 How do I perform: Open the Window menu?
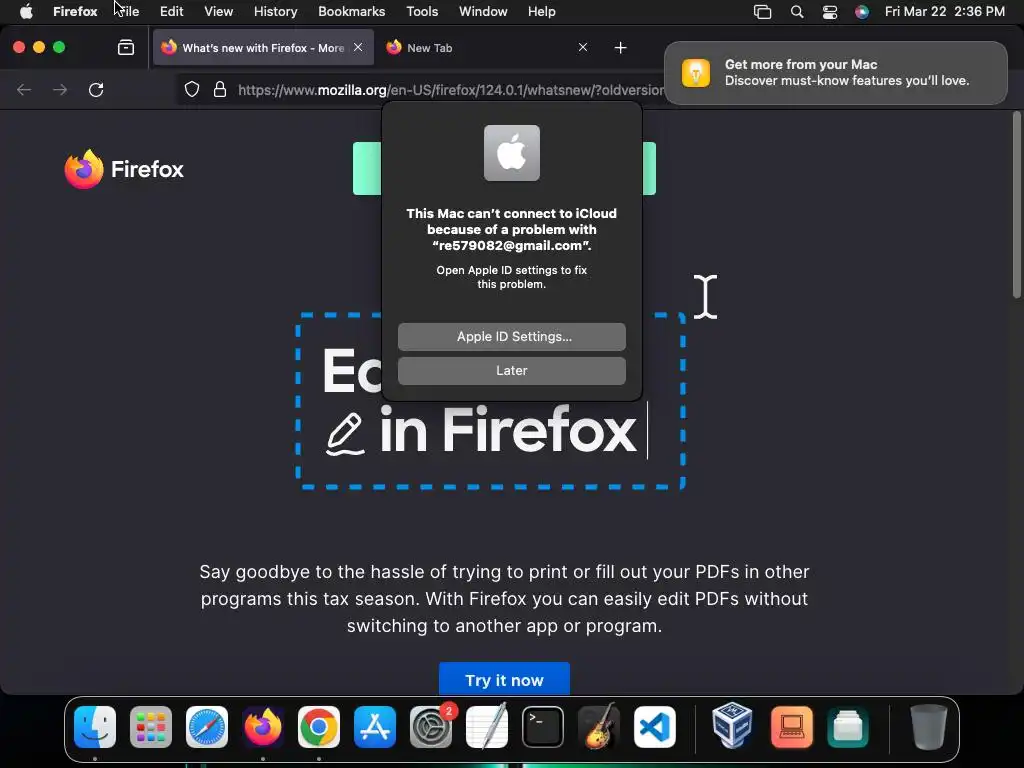click(x=483, y=11)
